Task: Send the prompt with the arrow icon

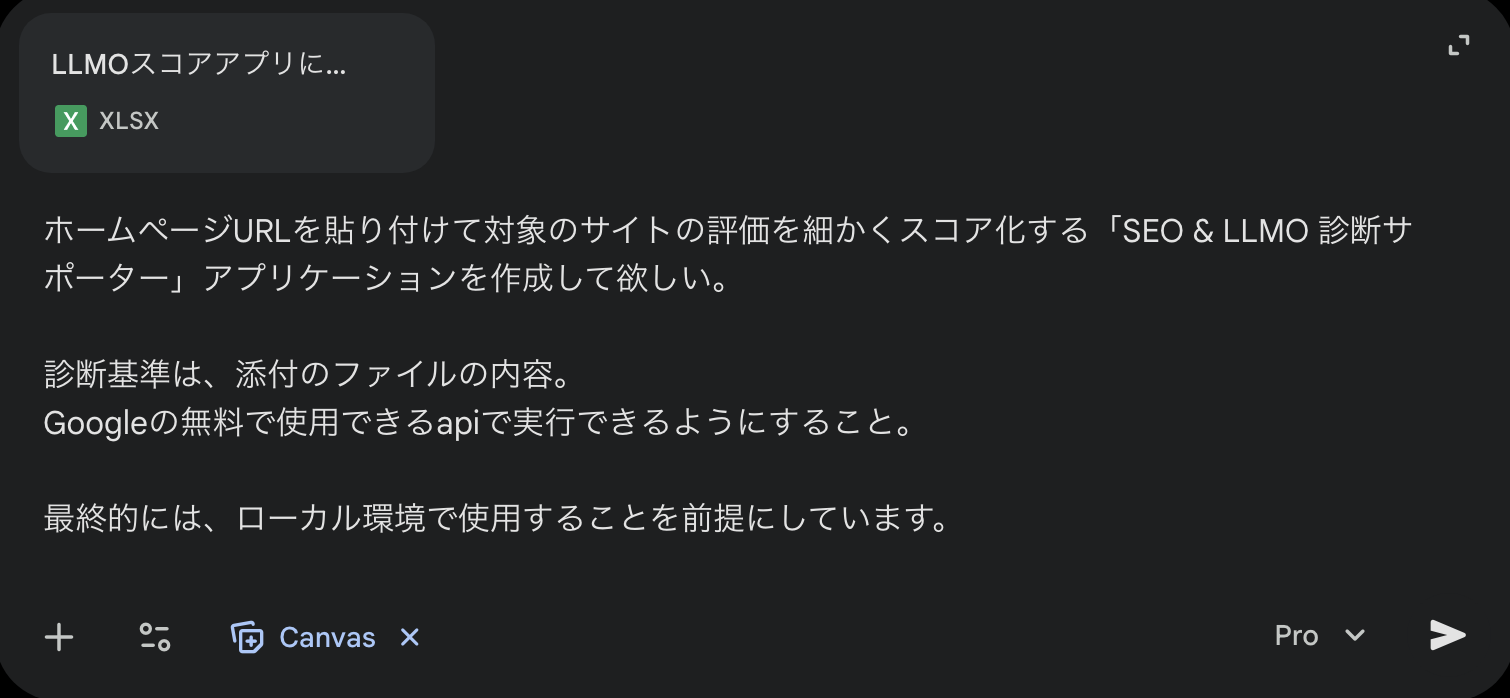Action: pyautogui.click(x=1447, y=634)
